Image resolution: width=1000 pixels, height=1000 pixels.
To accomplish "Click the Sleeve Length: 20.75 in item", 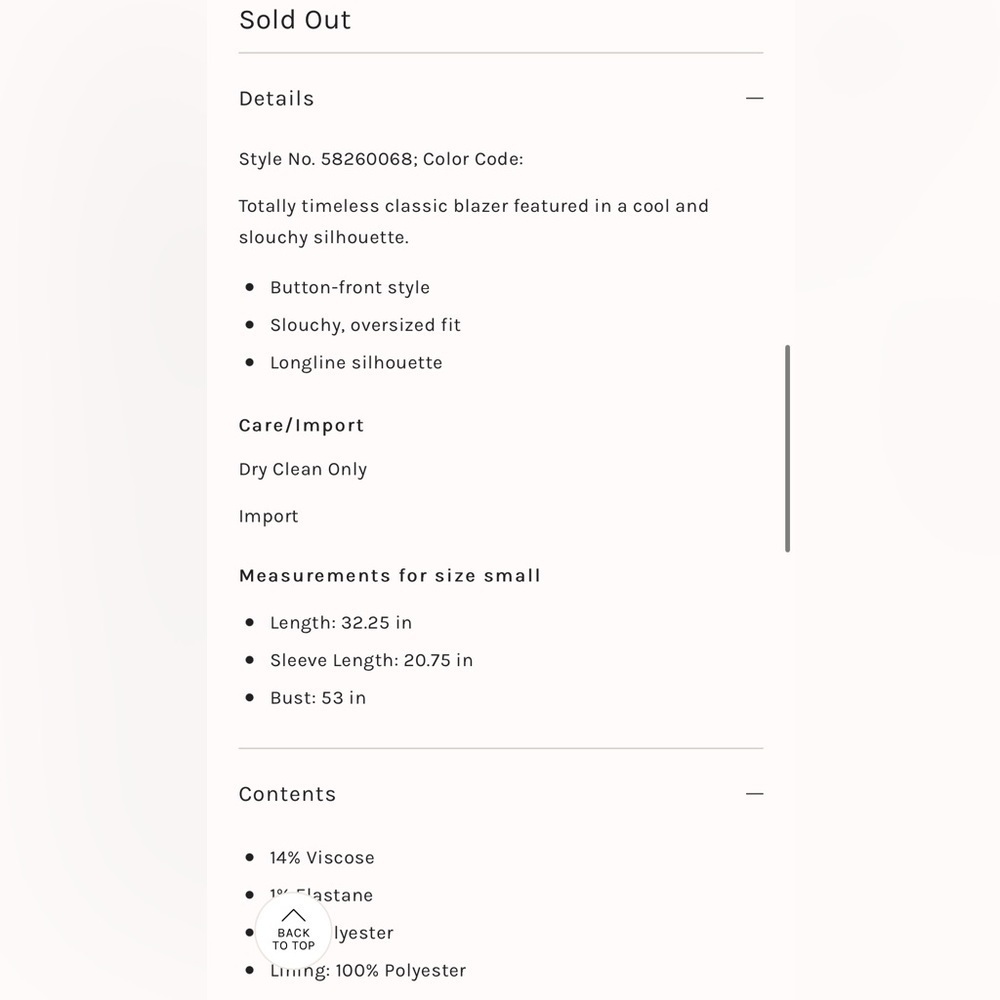I will [371, 660].
